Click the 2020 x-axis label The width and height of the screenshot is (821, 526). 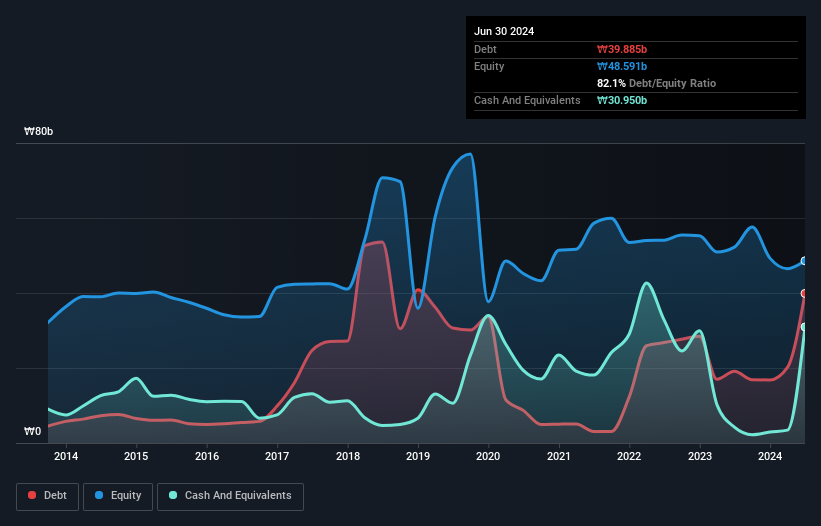click(x=488, y=456)
